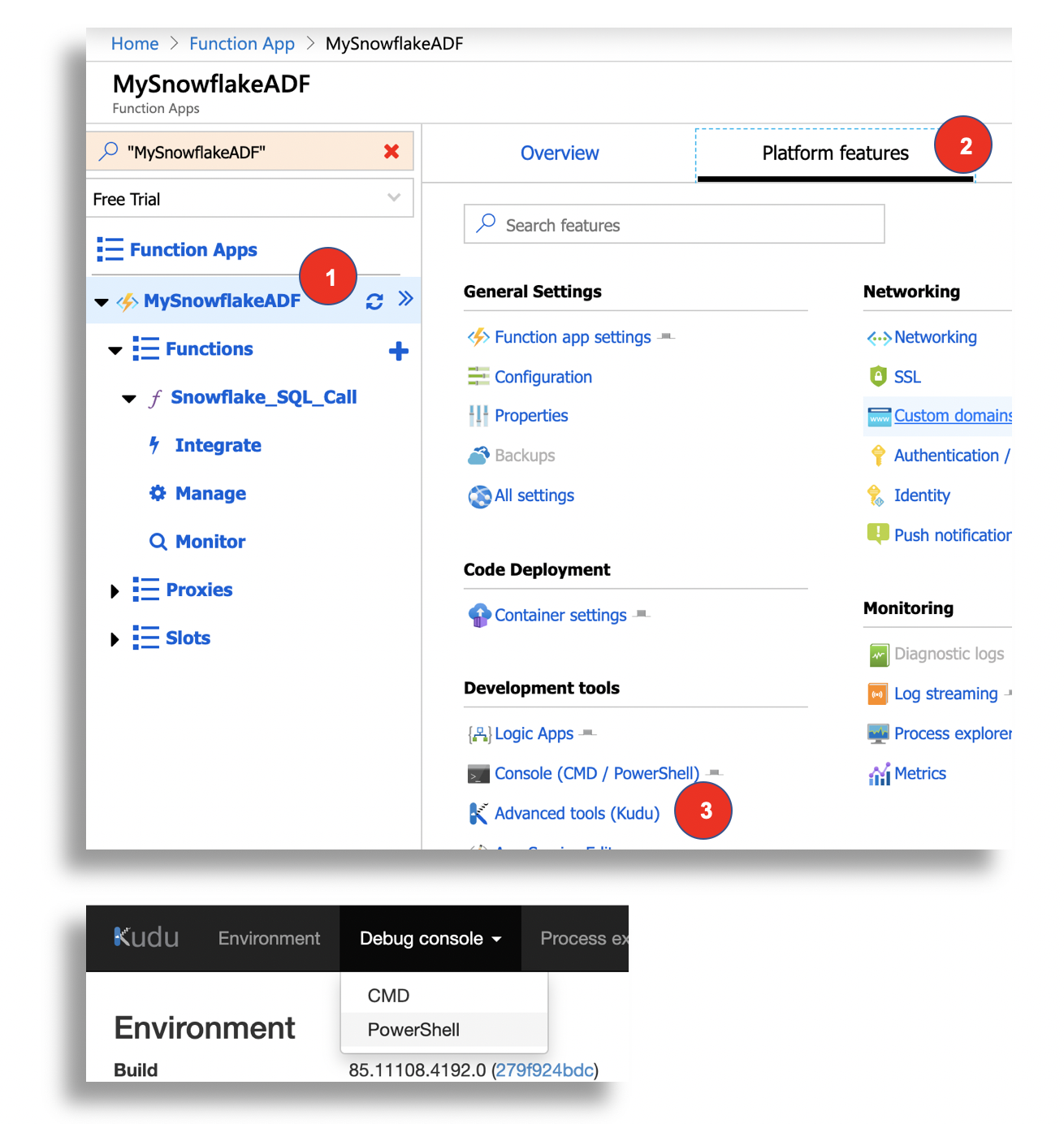Open the Configuration link

pyautogui.click(x=543, y=377)
